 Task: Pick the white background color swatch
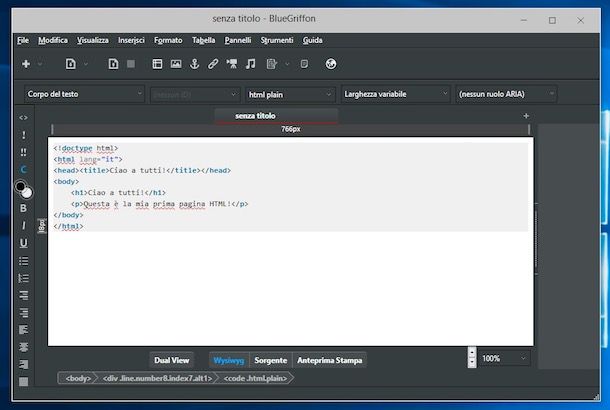click(x=27, y=193)
